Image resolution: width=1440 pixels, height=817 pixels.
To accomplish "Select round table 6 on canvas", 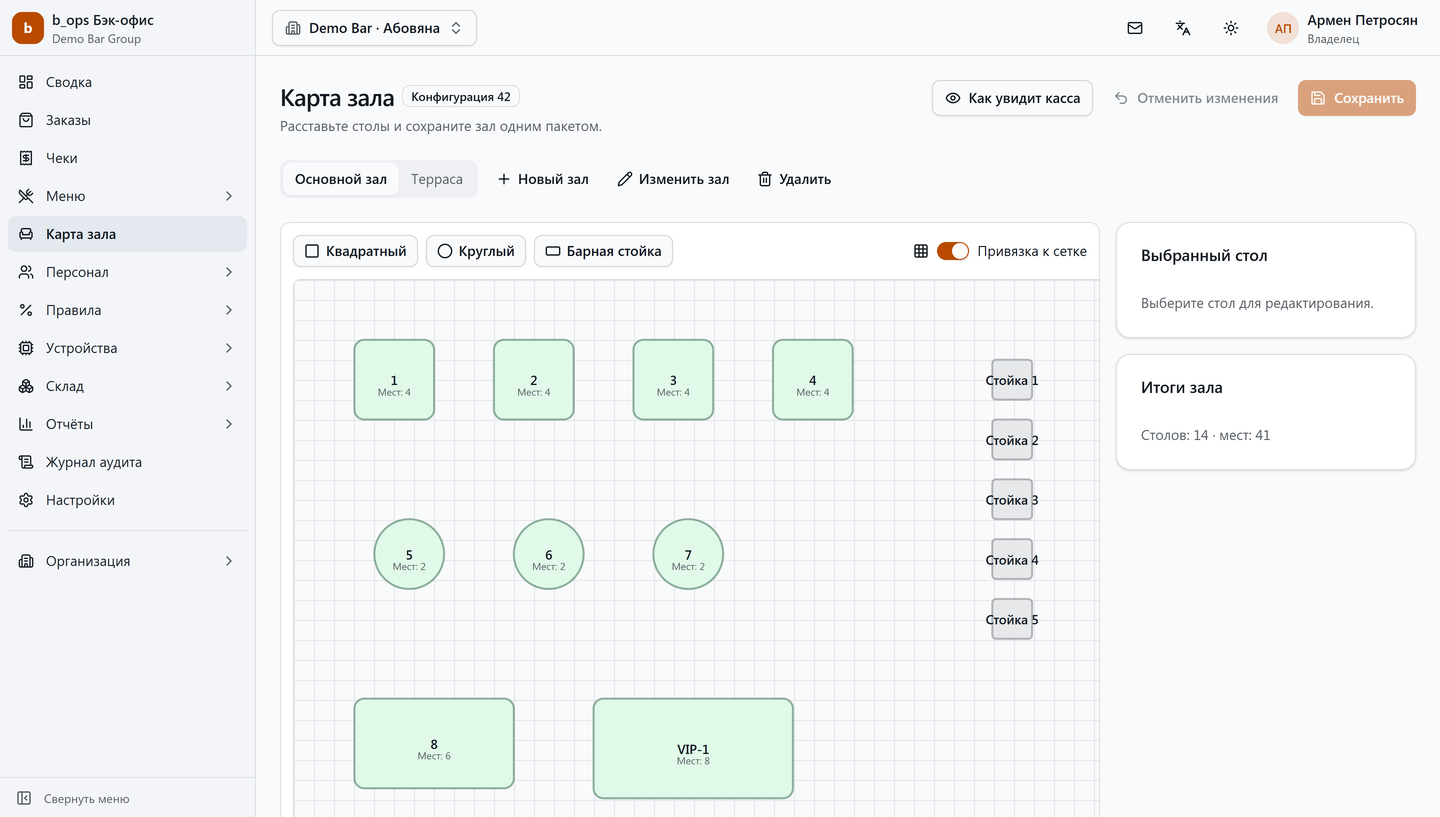I will point(549,554).
